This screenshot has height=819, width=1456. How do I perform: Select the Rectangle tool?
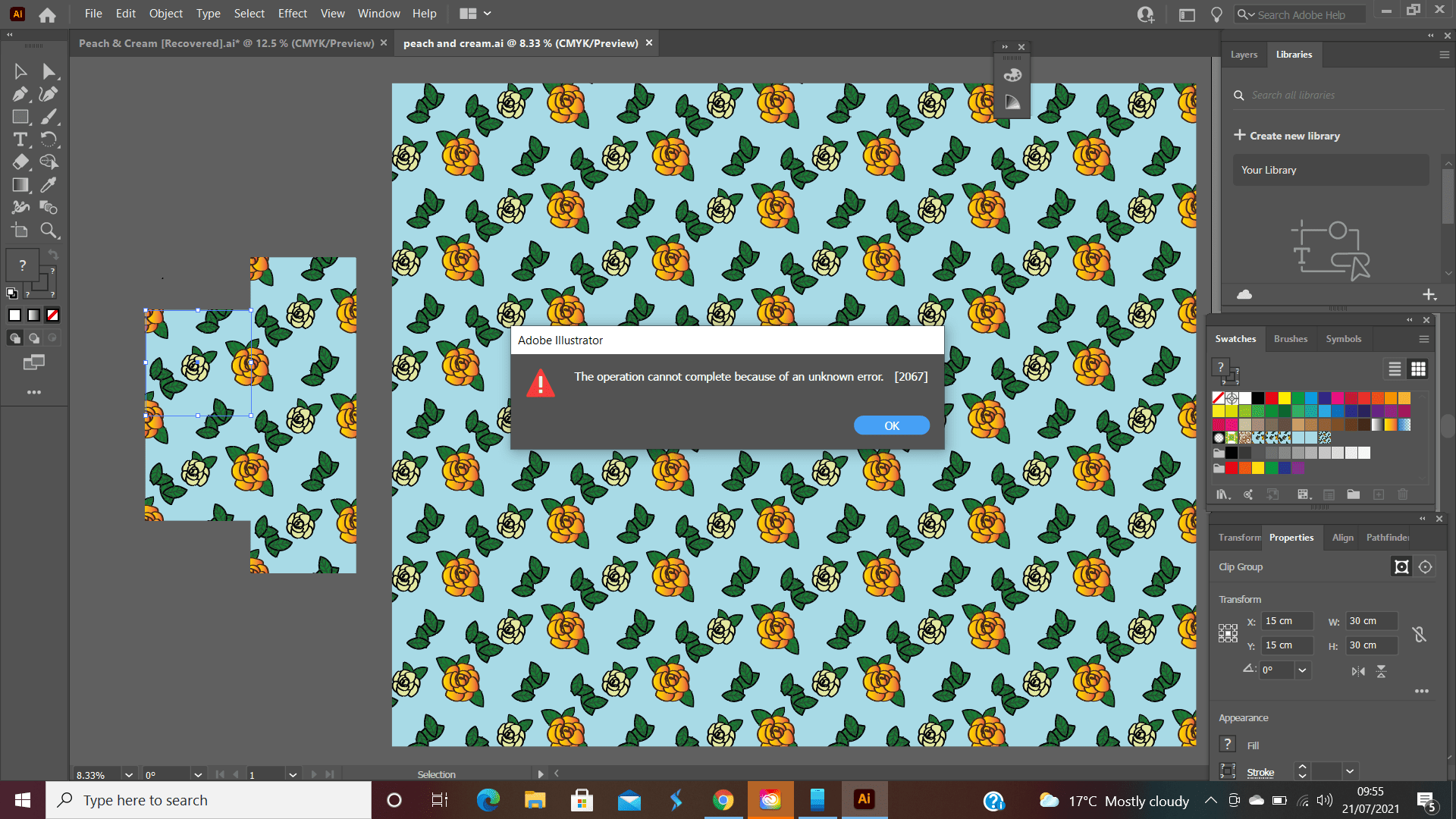tap(20, 117)
